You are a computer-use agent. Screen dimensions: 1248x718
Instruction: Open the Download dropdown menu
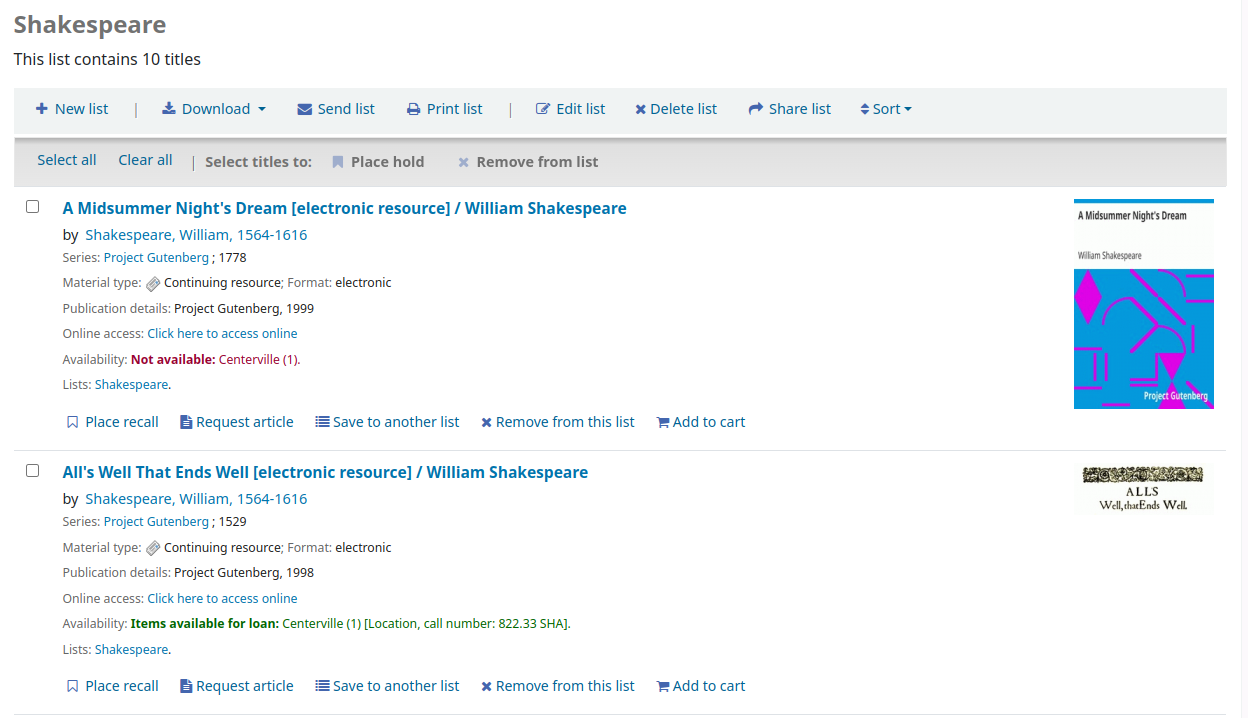tap(214, 109)
